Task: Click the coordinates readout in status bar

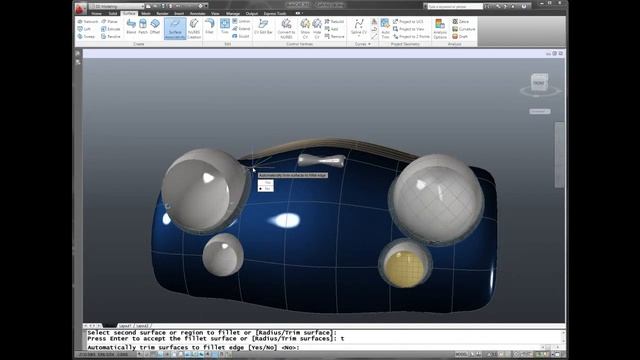Action: [x=103, y=354]
